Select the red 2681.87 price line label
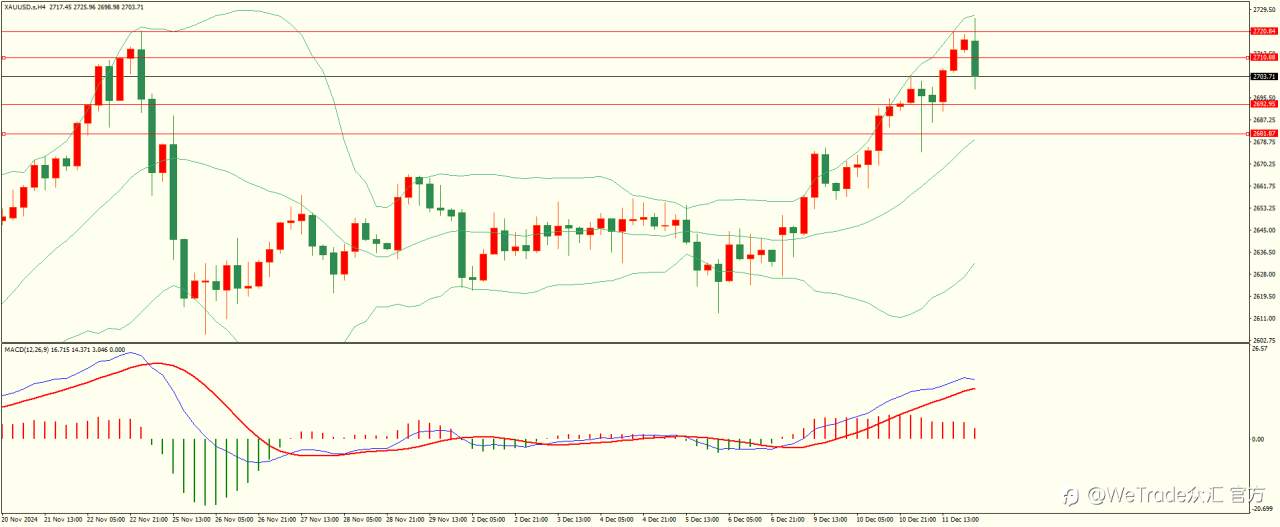 point(1264,133)
